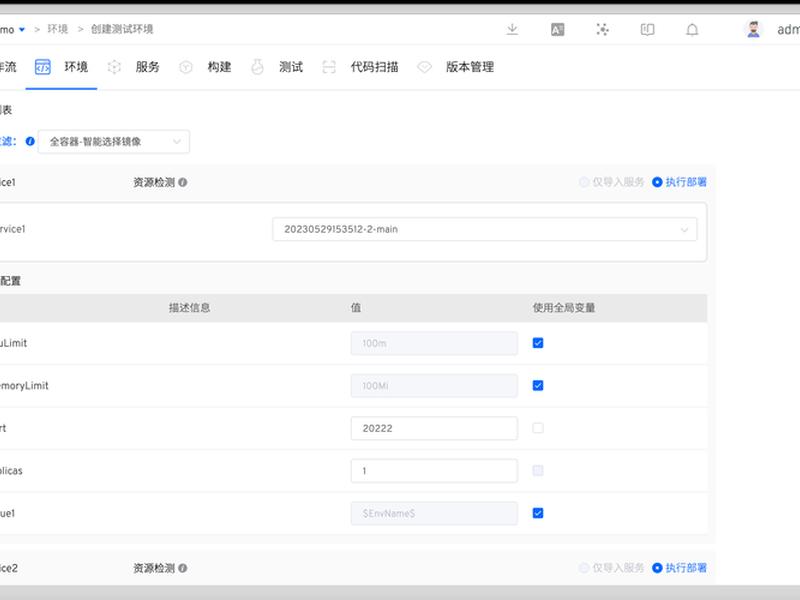Click the blue info icon beside filter
This screenshot has height=600, width=800.
click(x=30, y=141)
